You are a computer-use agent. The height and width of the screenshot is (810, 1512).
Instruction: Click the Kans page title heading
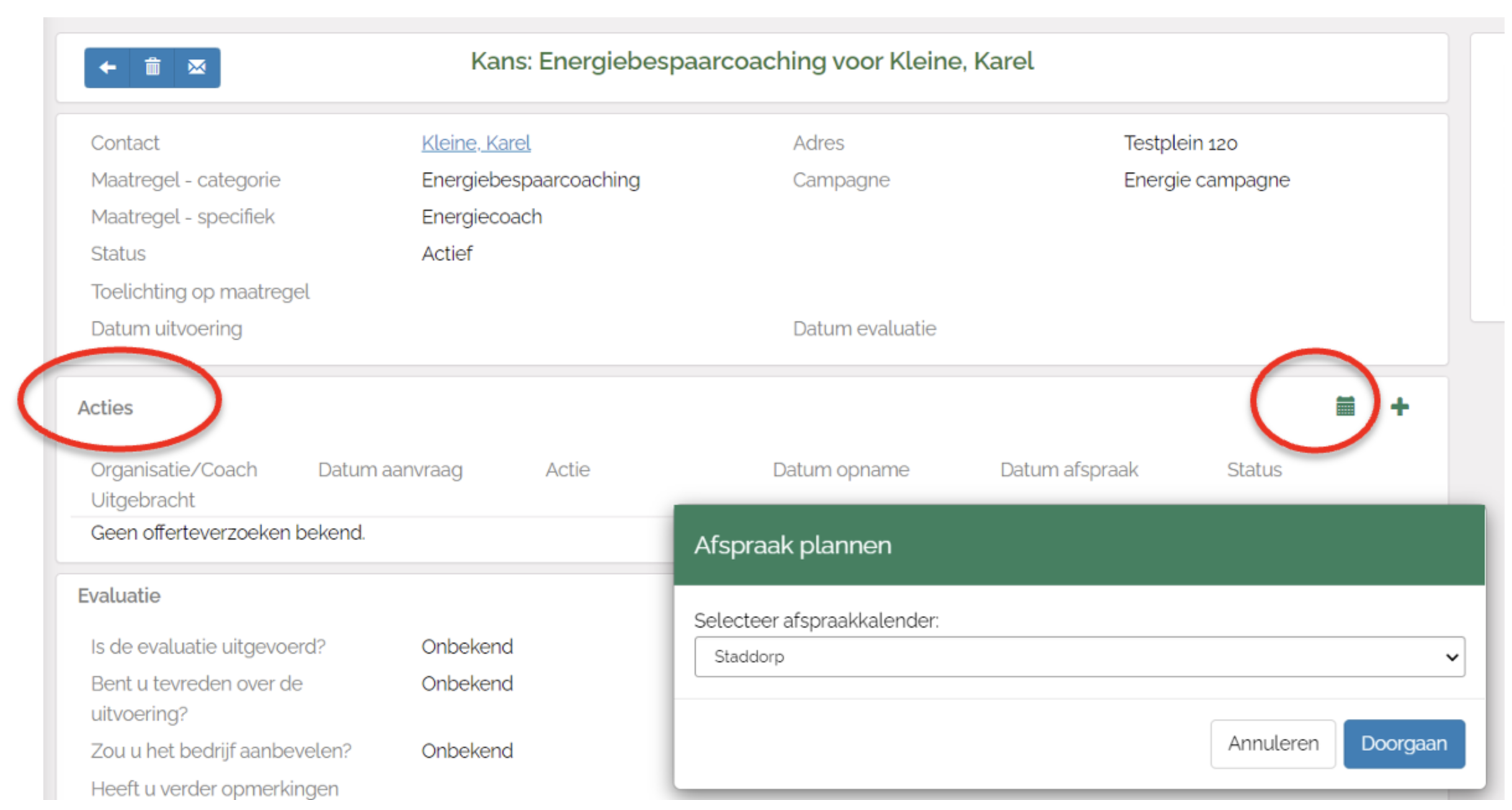(752, 61)
